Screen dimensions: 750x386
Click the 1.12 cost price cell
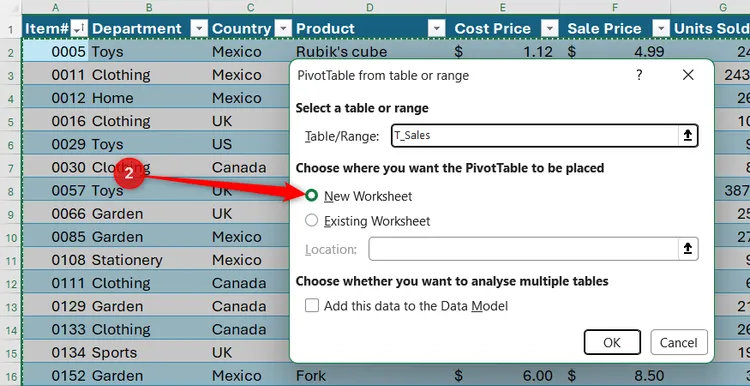point(503,52)
